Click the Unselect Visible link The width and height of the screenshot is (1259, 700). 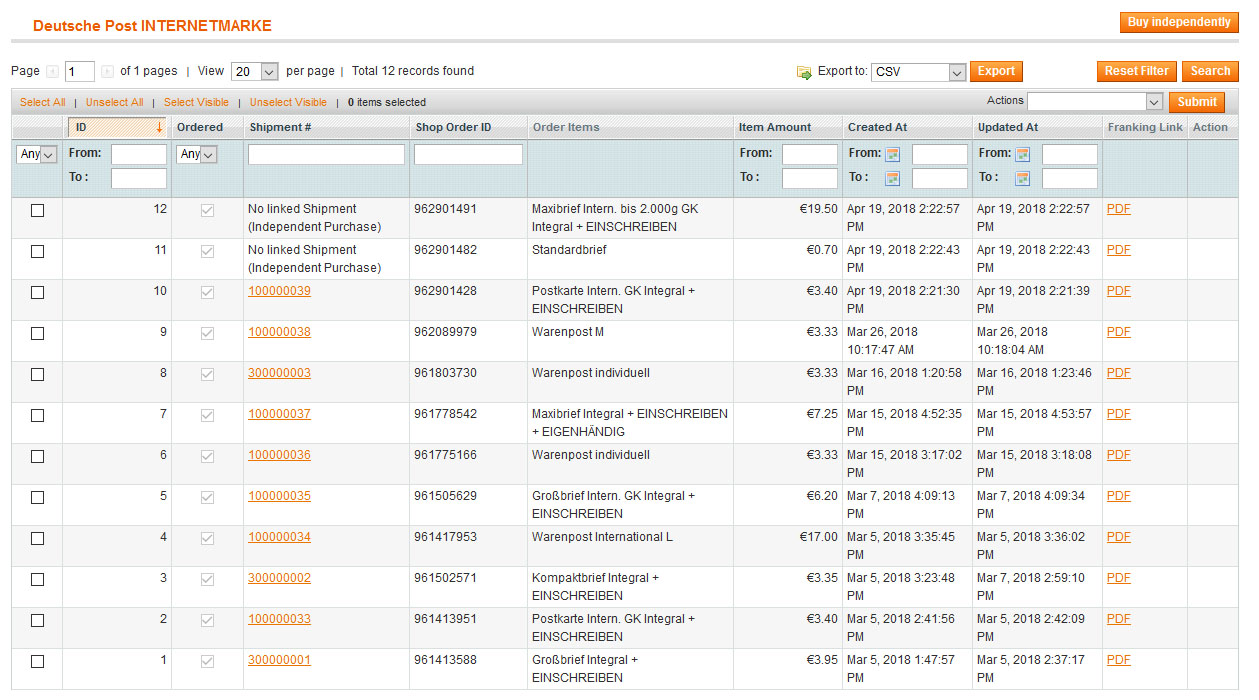click(x=288, y=102)
